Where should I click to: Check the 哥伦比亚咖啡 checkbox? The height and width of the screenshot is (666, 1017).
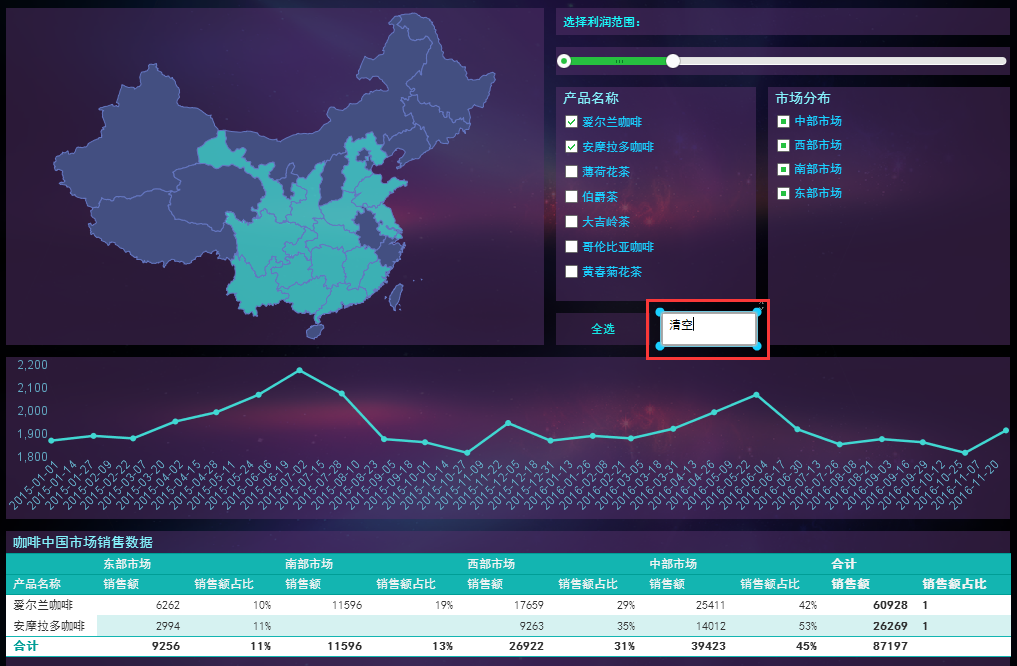pos(571,246)
